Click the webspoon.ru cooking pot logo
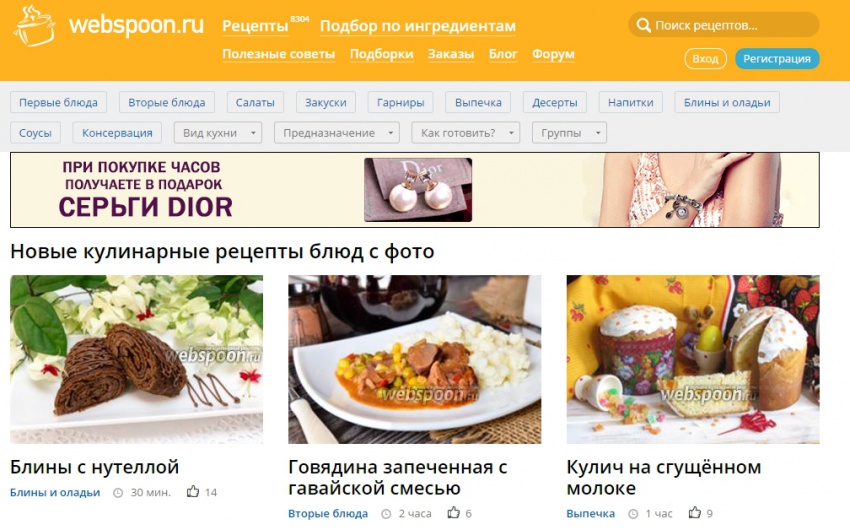This screenshot has width=850, height=530. (35, 27)
